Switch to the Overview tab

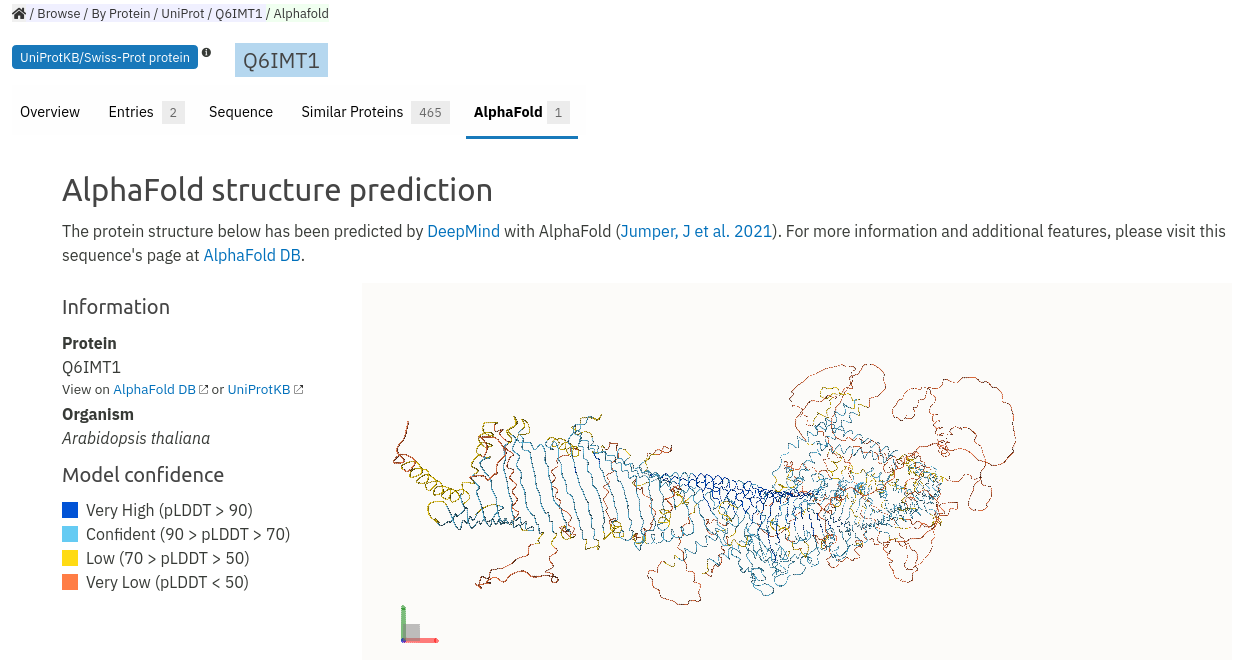(50, 112)
